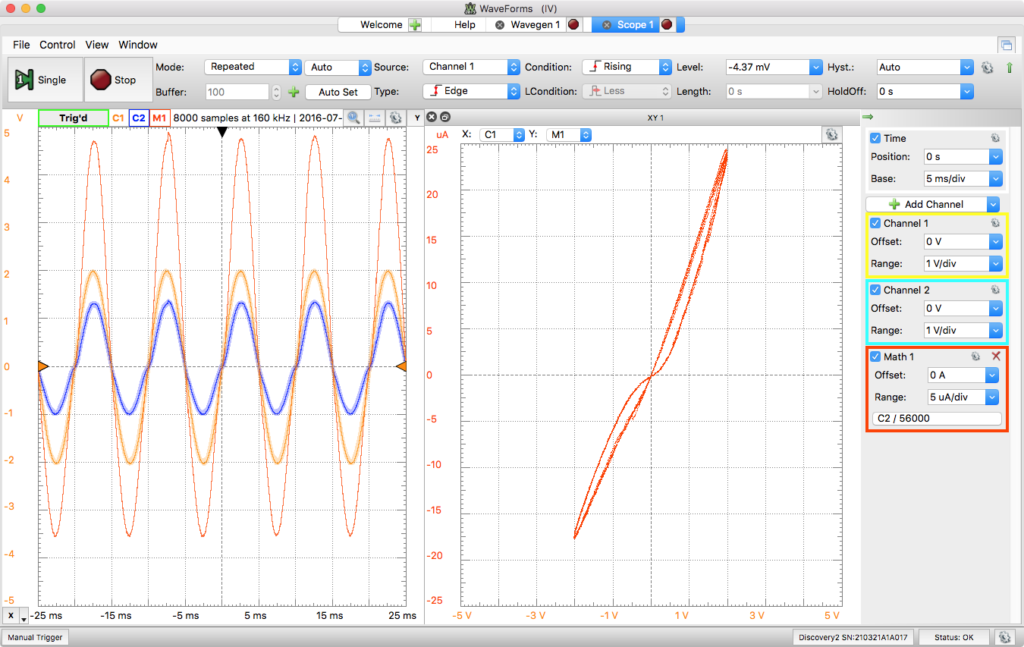Click the Y cursor icon next to the plot
Image resolution: width=1024 pixels, height=647 pixels.
[x=417, y=117]
